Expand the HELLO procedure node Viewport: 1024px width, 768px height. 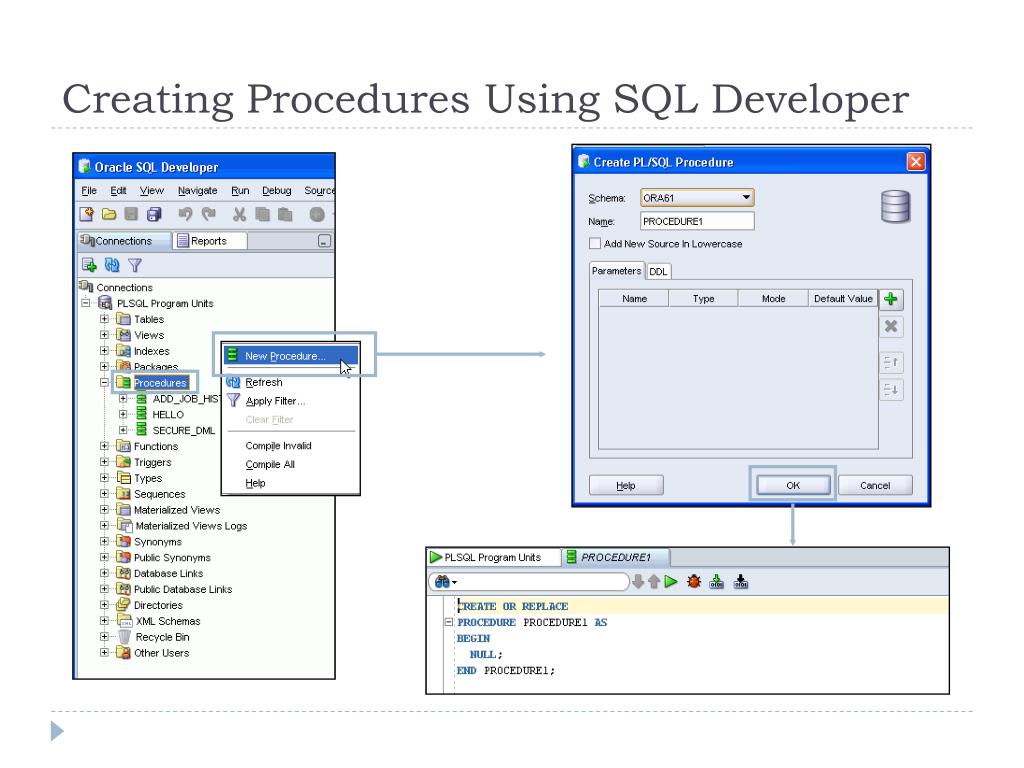point(123,414)
